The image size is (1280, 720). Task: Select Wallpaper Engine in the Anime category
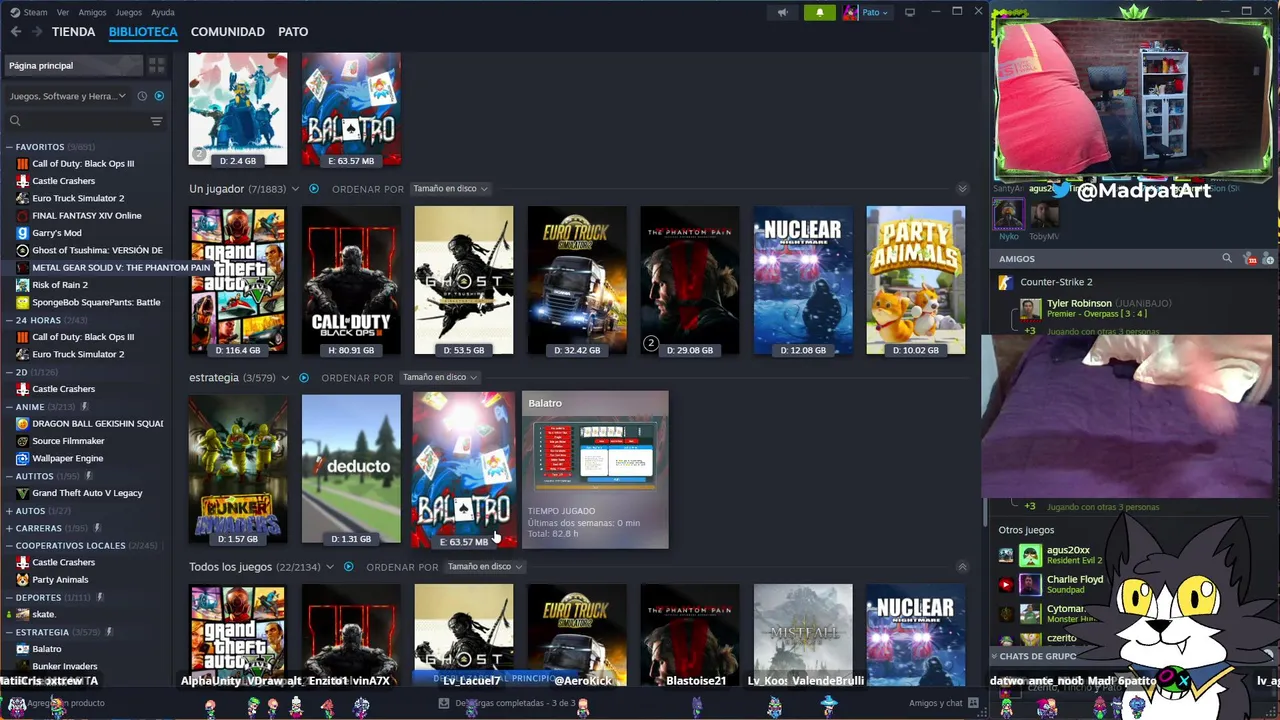pyautogui.click(x=67, y=458)
